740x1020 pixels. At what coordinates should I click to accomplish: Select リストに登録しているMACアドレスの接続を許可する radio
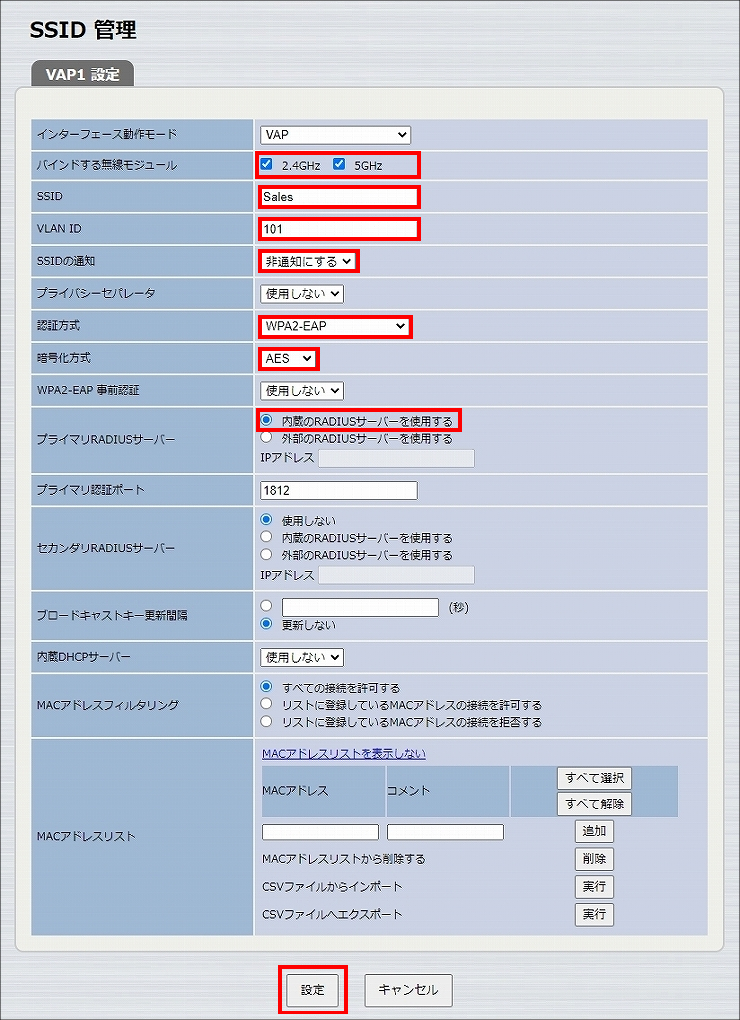(266, 704)
